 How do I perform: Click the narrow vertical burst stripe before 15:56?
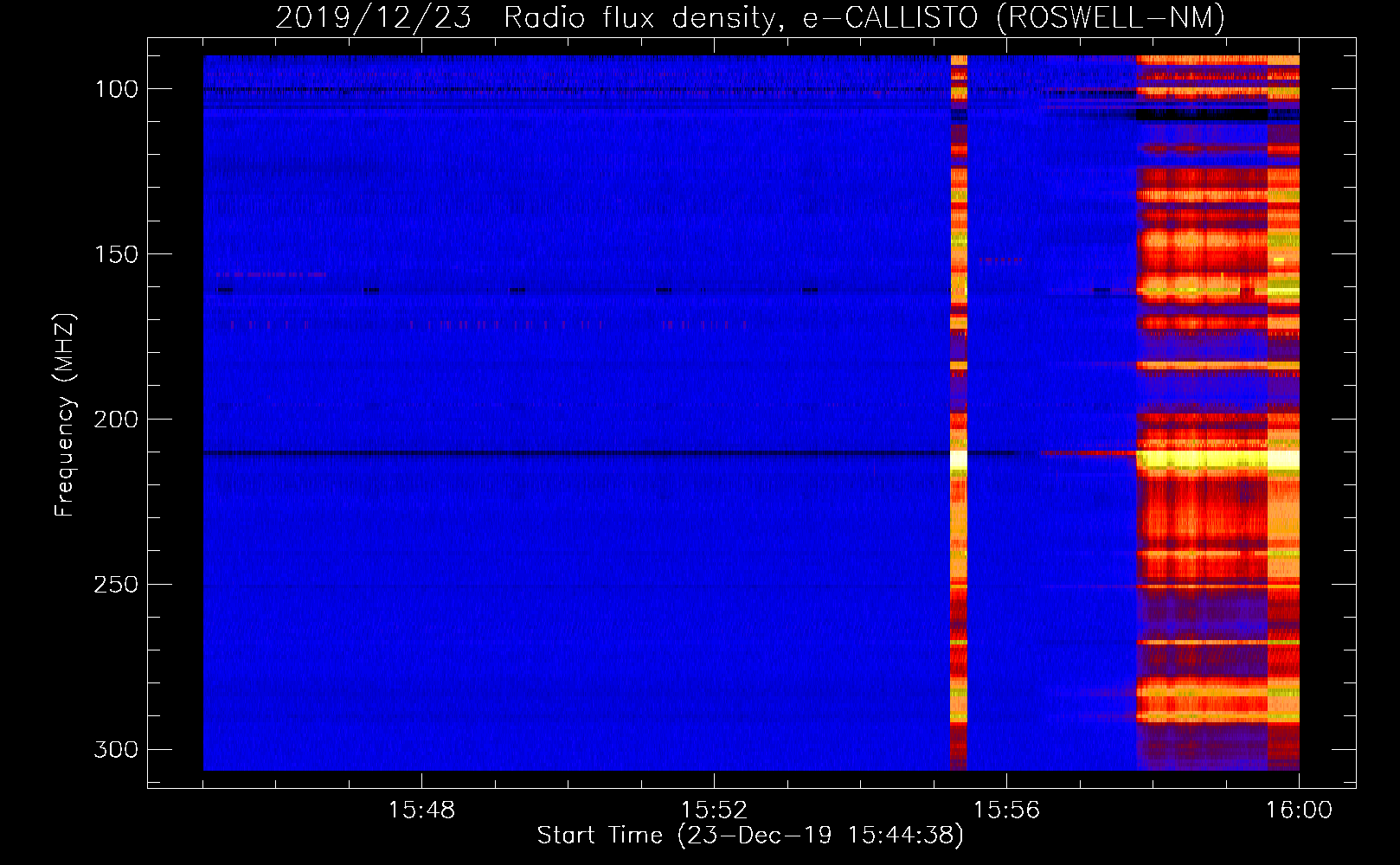pyautogui.click(x=958, y=413)
